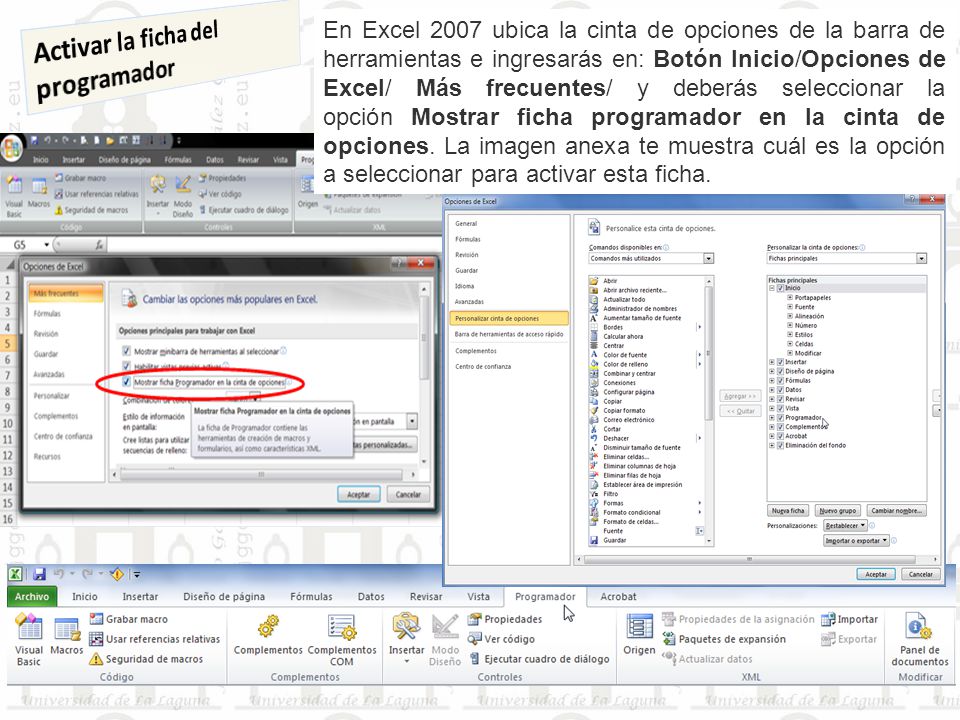Open Centro de confianza in the Excel 2007 options sidebar
This screenshot has width=960, height=720.
[x=63, y=436]
